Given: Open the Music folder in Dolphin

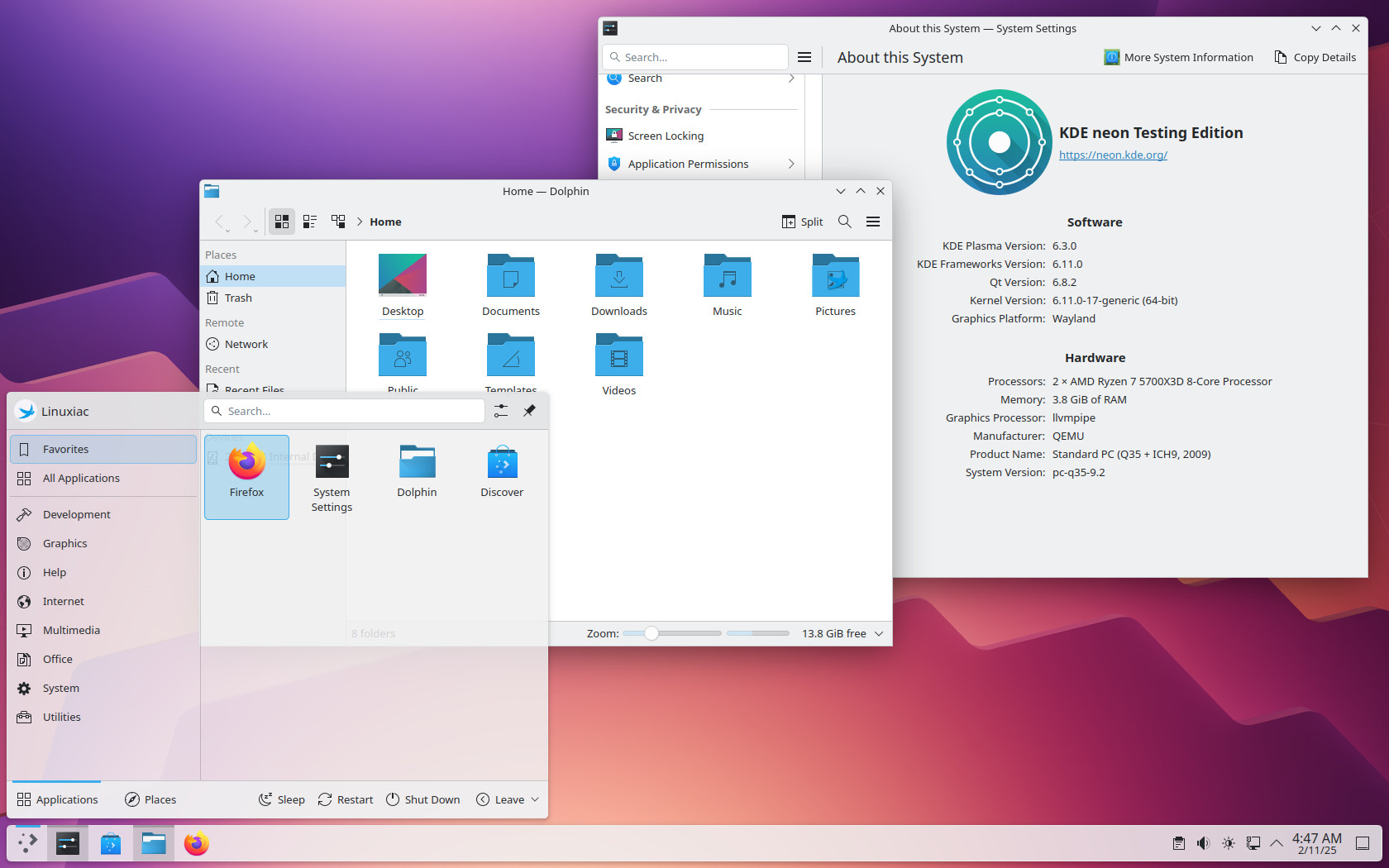Looking at the screenshot, I should click(728, 285).
